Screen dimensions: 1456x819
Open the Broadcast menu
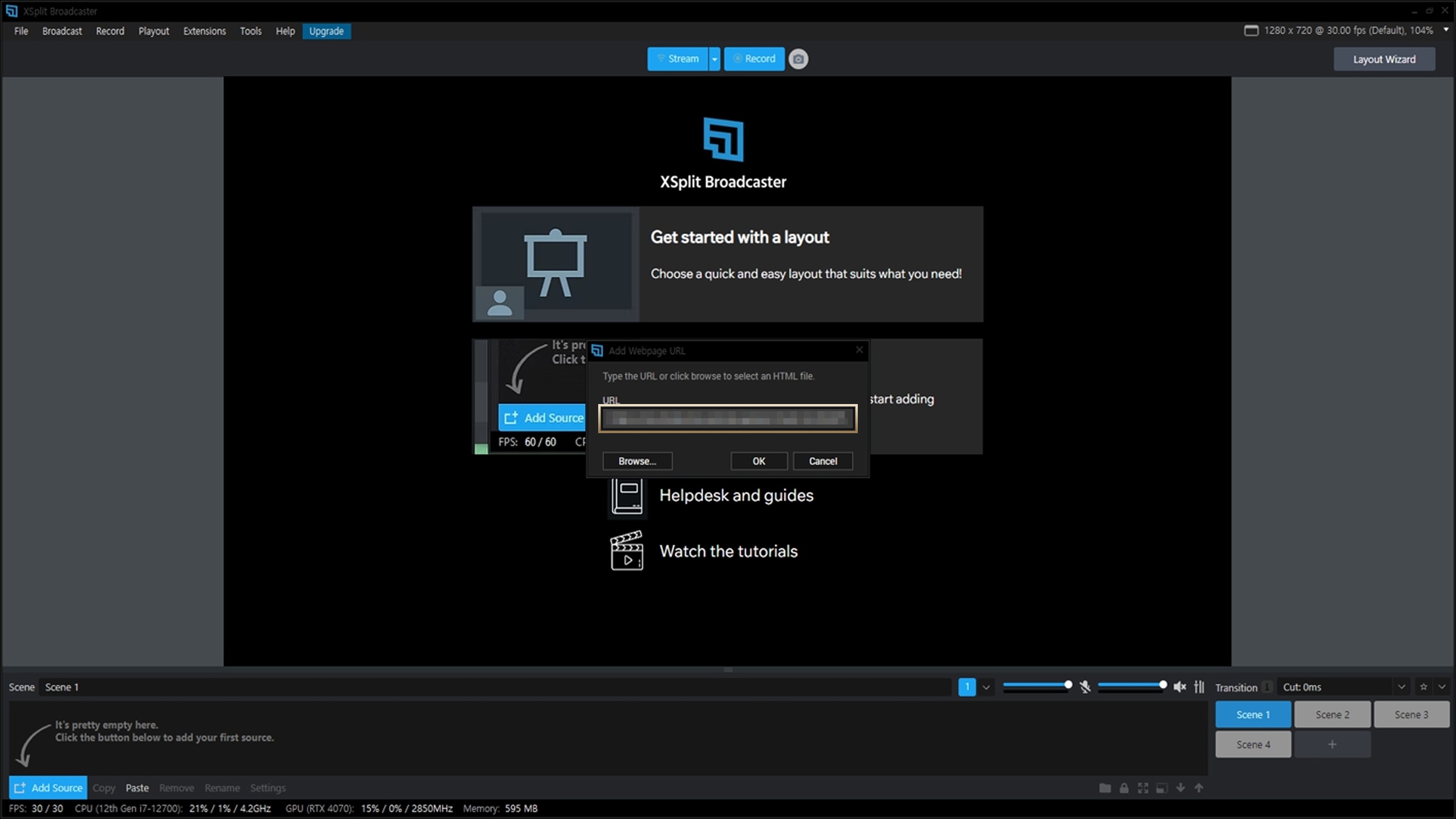[x=62, y=31]
